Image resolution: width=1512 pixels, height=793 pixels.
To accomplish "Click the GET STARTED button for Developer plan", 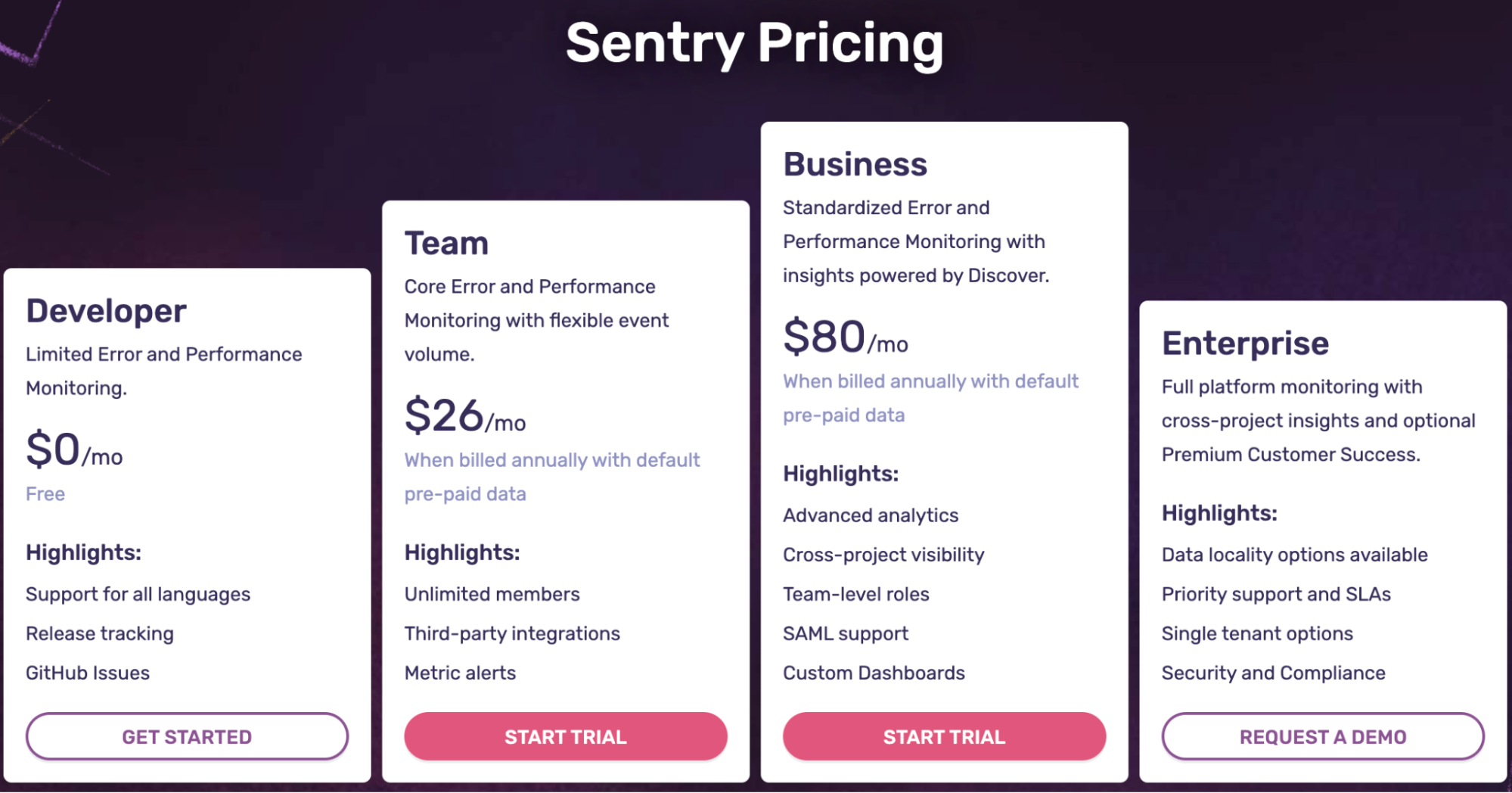I will point(186,735).
